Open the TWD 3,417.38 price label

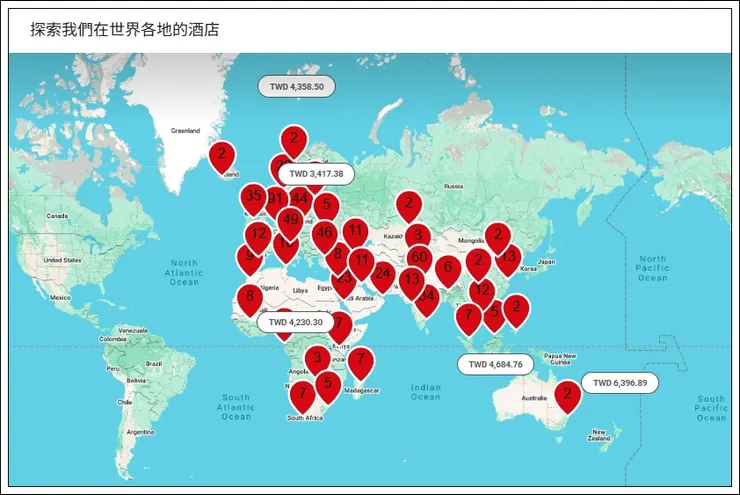(316, 174)
